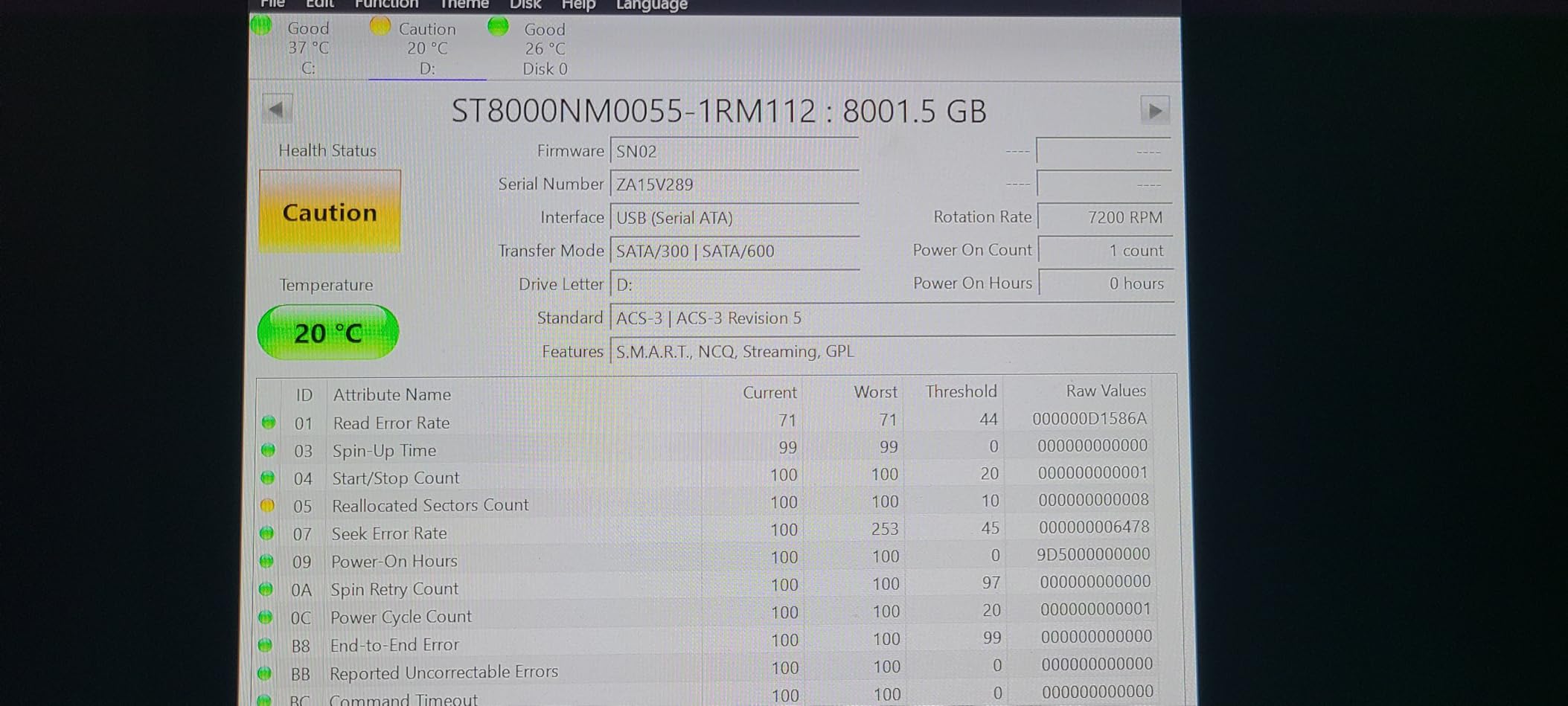
Task: Open the Disk menu
Action: 525,4
